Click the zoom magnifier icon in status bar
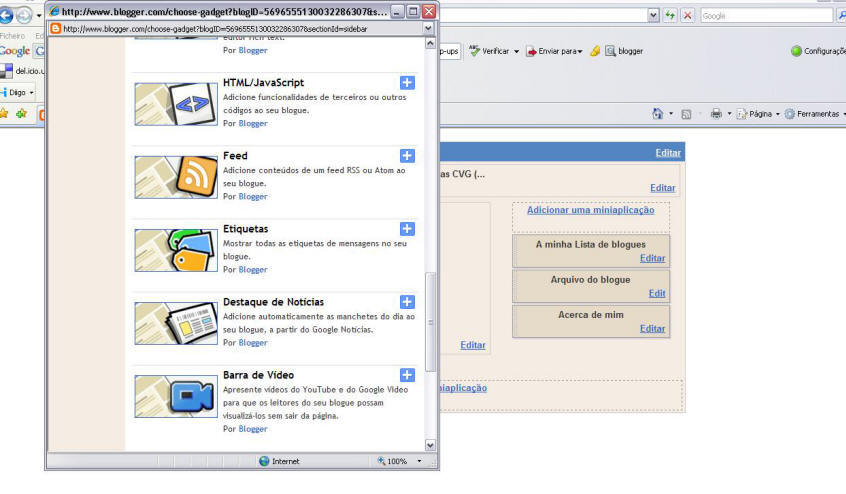The width and height of the screenshot is (846, 494). (x=381, y=461)
